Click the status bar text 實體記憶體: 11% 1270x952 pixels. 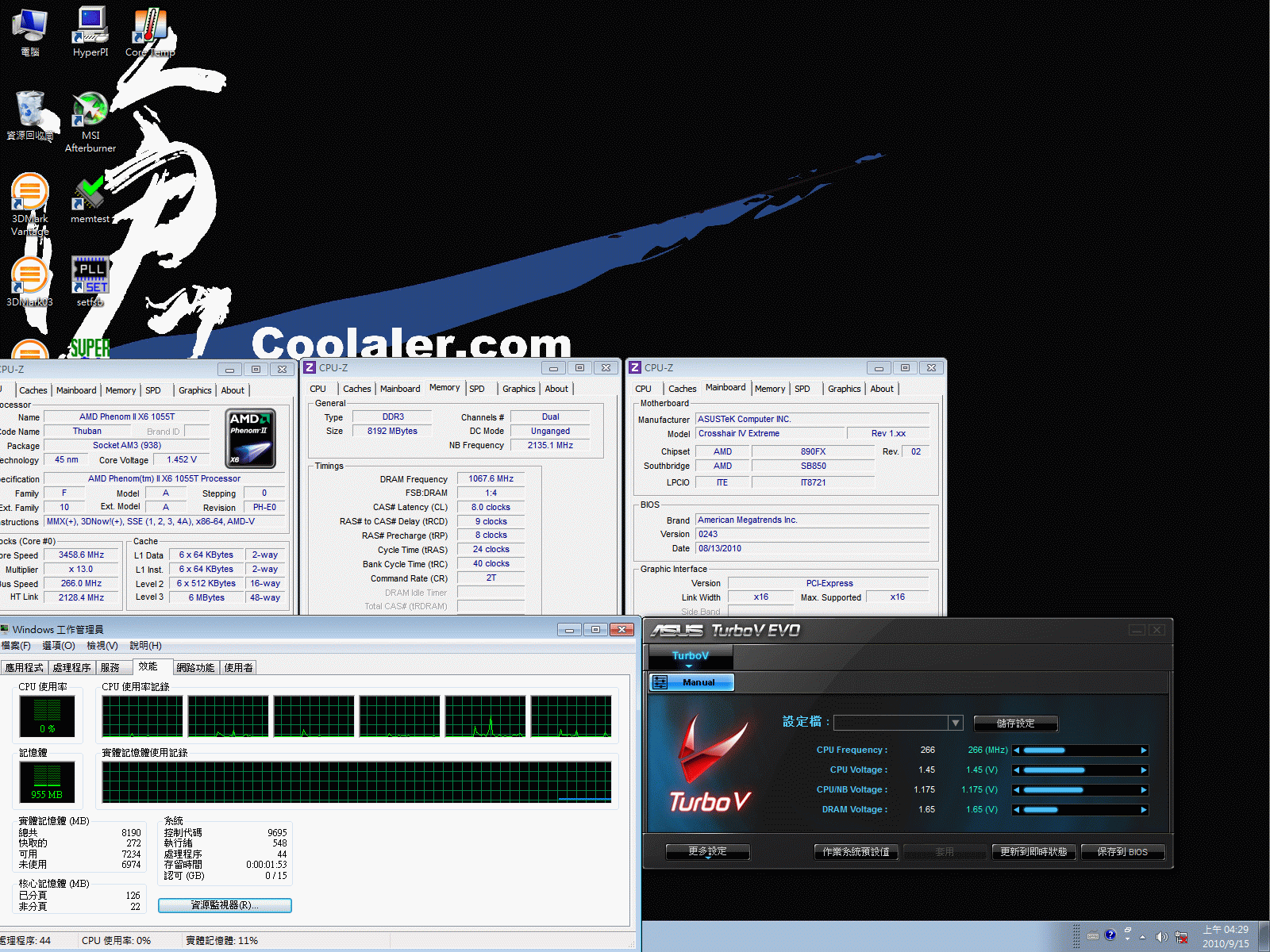tap(222, 941)
